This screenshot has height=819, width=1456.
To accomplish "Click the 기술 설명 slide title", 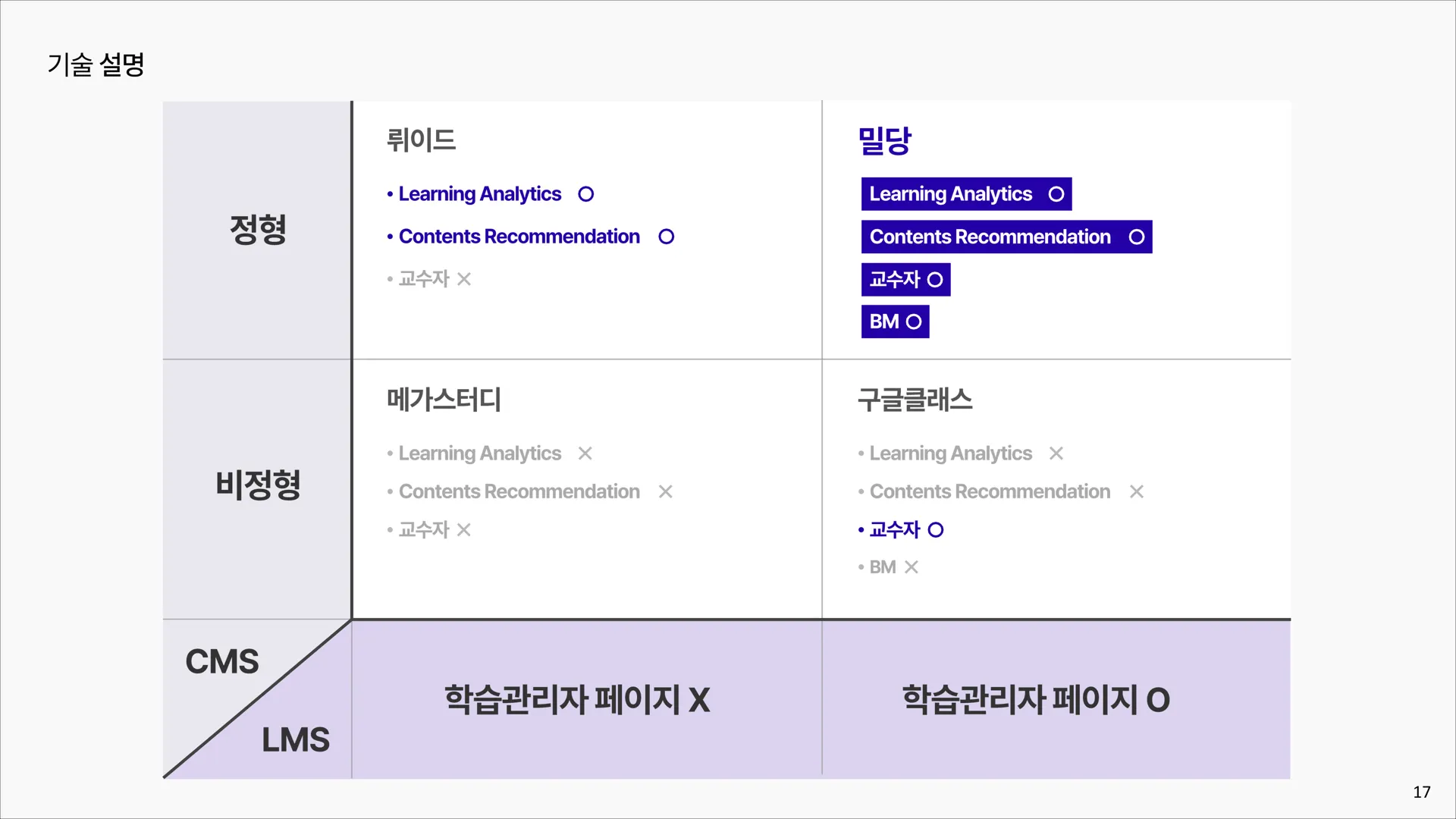I will tap(96, 64).
